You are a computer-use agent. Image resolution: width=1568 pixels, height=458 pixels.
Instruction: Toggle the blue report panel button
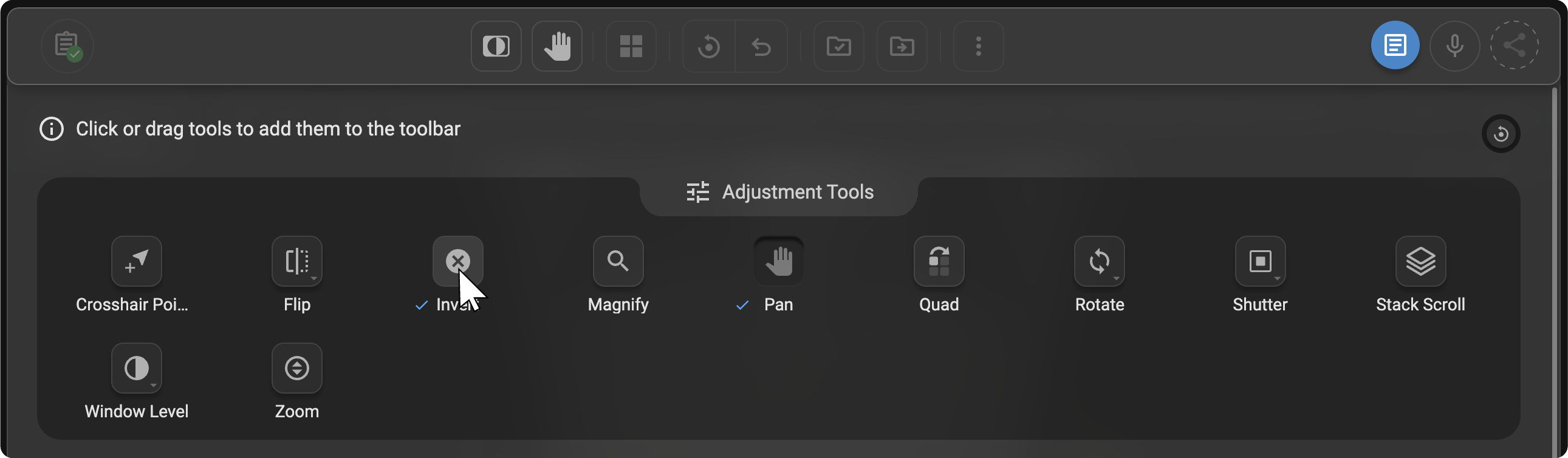click(1394, 46)
